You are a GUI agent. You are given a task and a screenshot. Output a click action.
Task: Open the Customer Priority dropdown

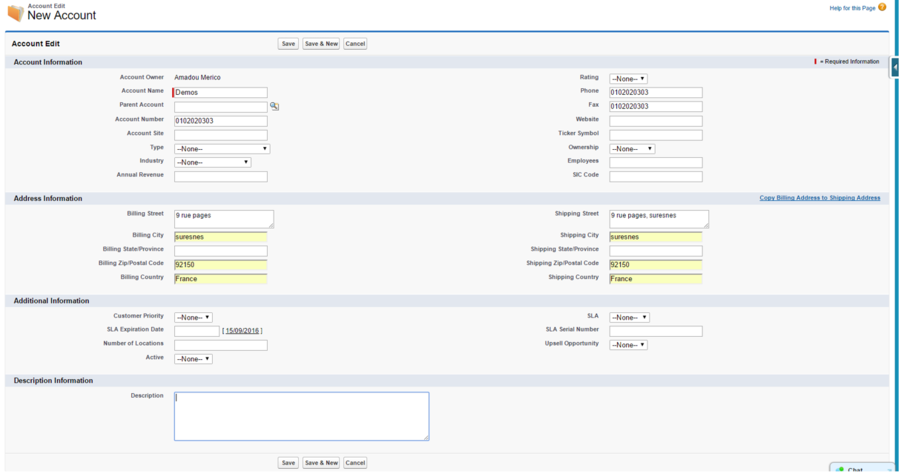coord(193,318)
